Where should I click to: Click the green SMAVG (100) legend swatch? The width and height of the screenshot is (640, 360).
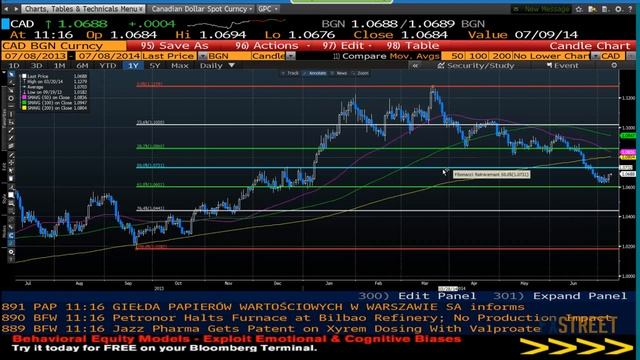[x=24, y=103]
